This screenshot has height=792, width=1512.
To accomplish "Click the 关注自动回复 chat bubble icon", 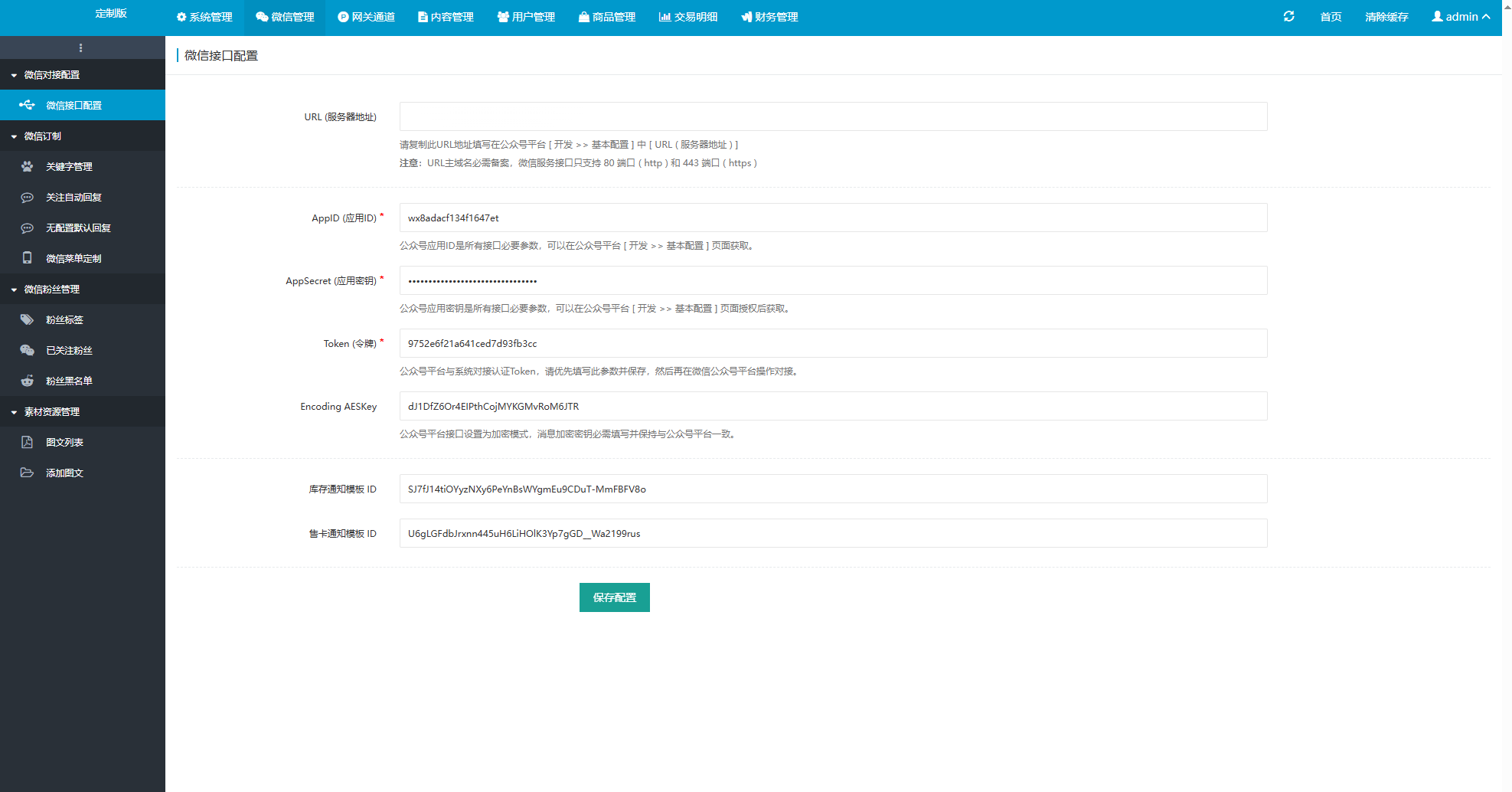I will tap(28, 197).
